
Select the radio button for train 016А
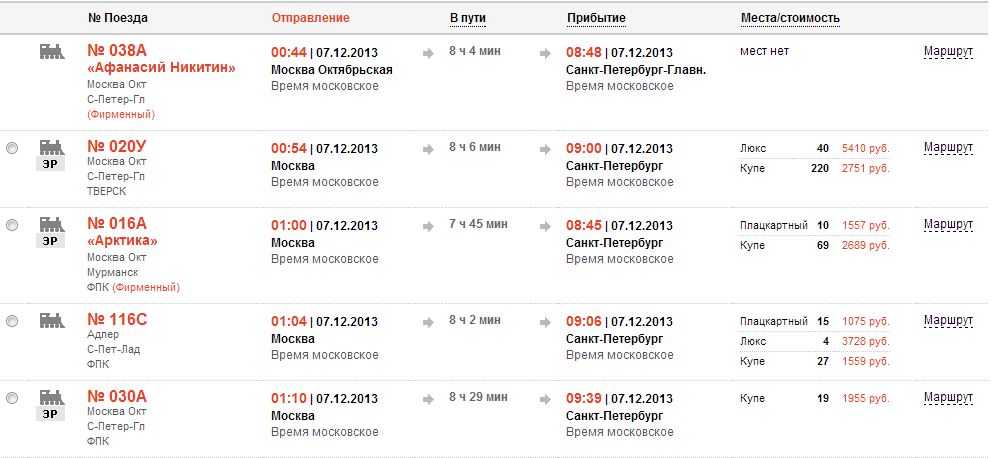tap(12, 225)
